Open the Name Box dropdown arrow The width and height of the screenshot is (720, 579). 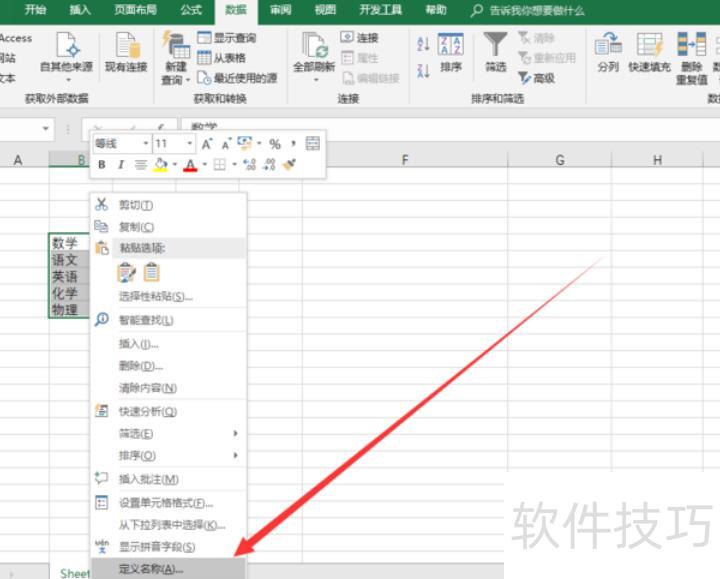tap(45, 129)
